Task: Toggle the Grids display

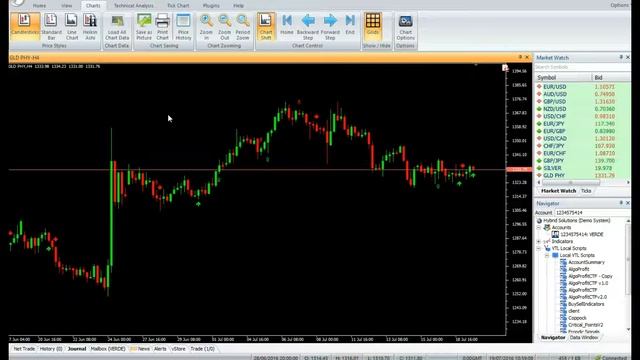Action: (373, 26)
